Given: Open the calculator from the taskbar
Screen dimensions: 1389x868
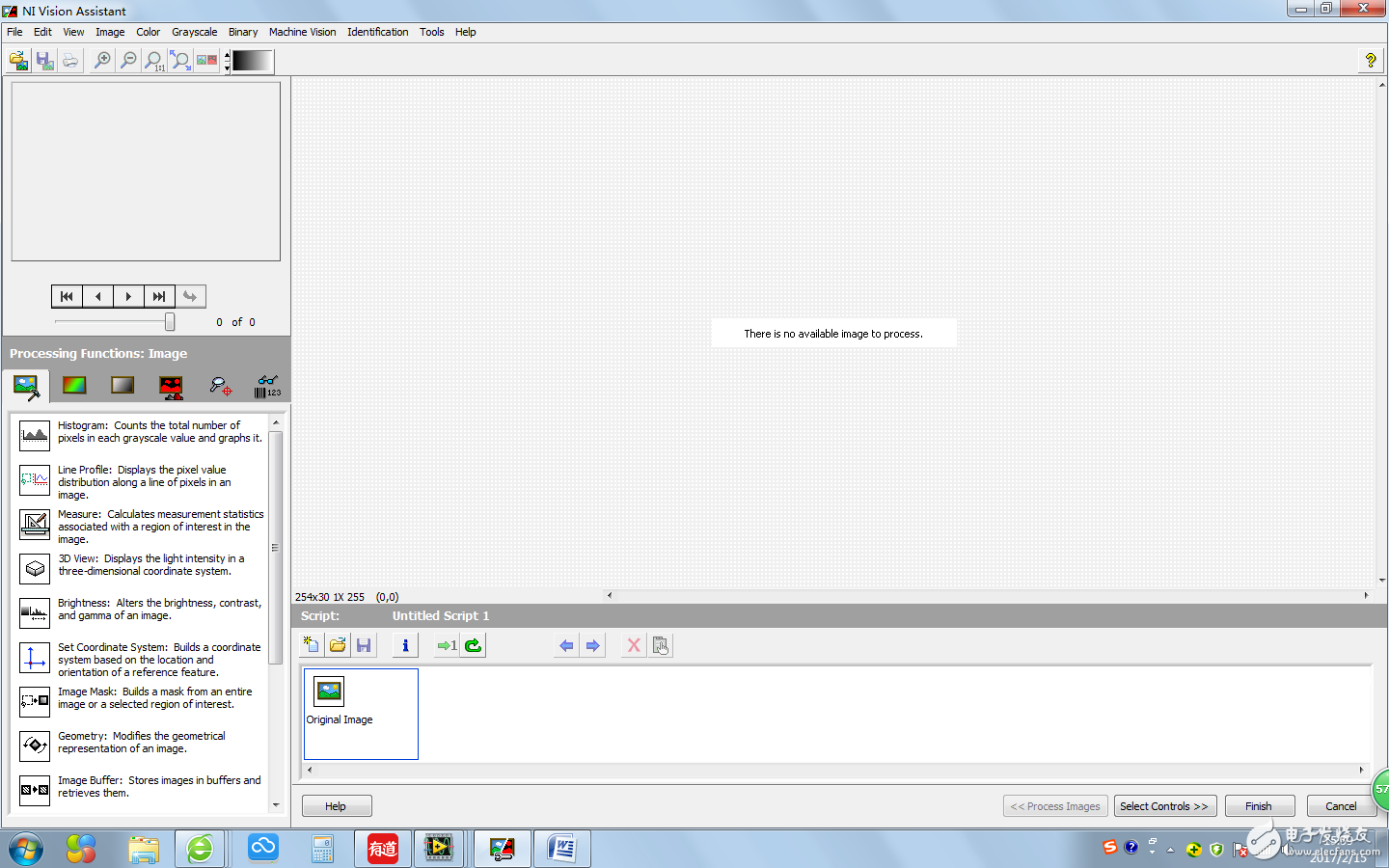Looking at the screenshot, I should (322, 849).
